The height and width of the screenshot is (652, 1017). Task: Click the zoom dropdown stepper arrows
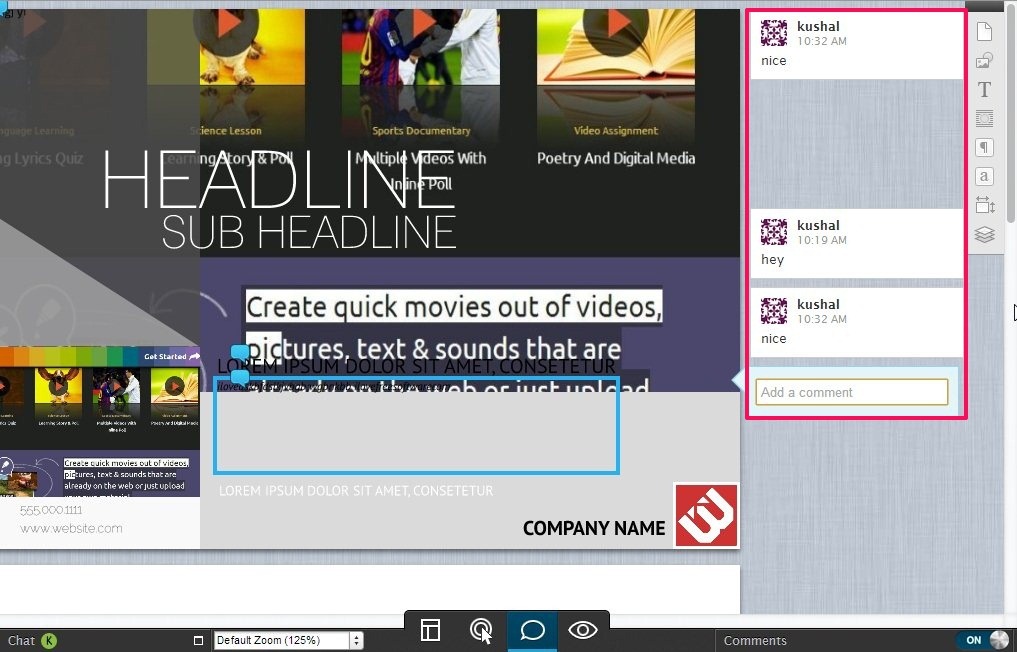click(356, 640)
